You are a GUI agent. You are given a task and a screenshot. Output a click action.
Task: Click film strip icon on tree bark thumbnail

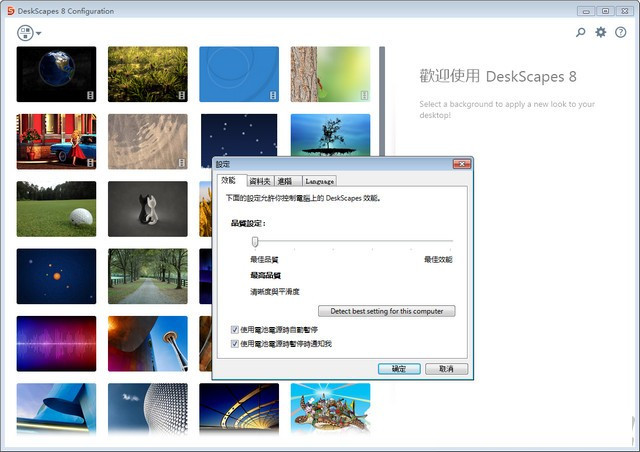point(364,95)
